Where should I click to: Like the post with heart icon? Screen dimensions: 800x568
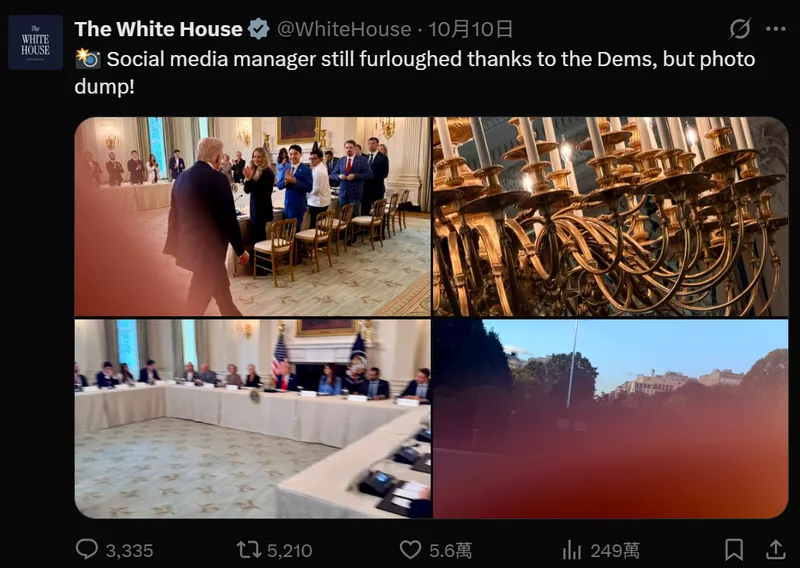coord(410,550)
